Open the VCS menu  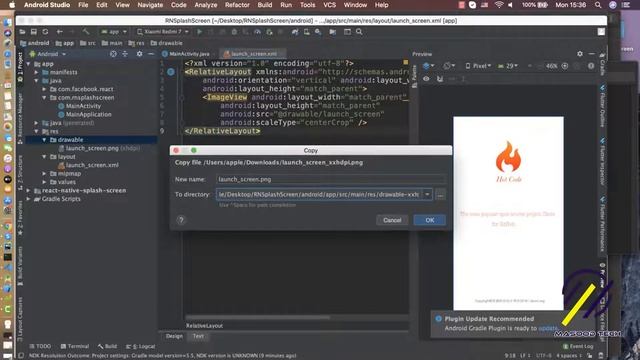tap(329, 5)
